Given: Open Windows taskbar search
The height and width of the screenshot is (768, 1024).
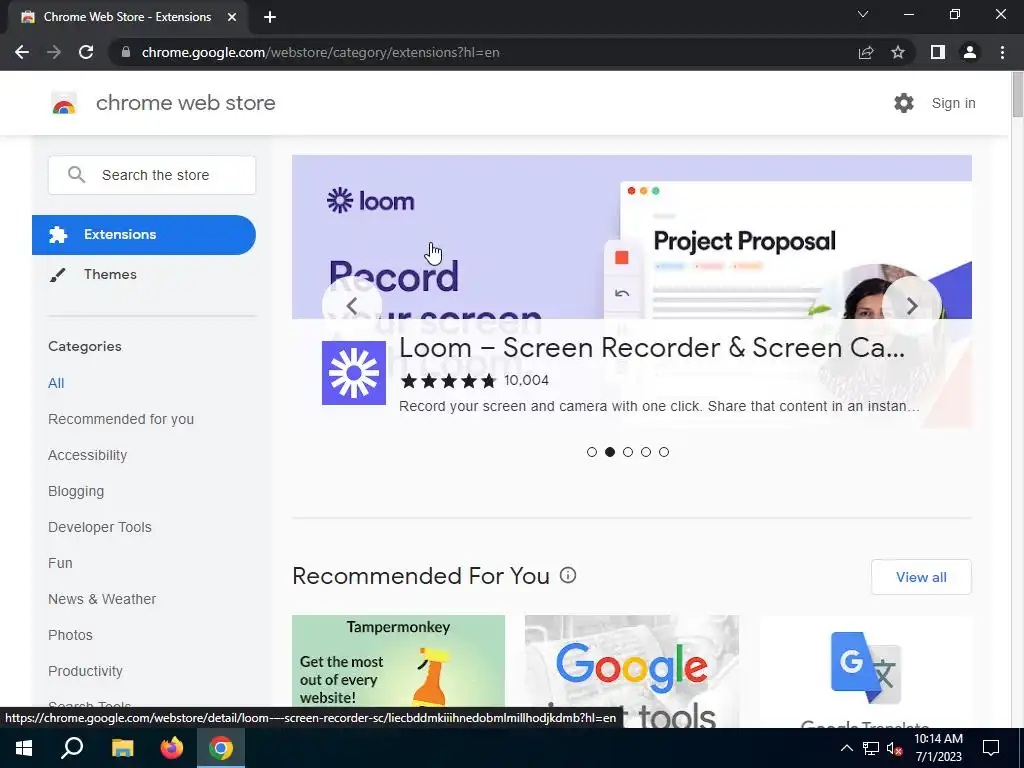Looking at the screenshot, I should click(x=72, y=748).
